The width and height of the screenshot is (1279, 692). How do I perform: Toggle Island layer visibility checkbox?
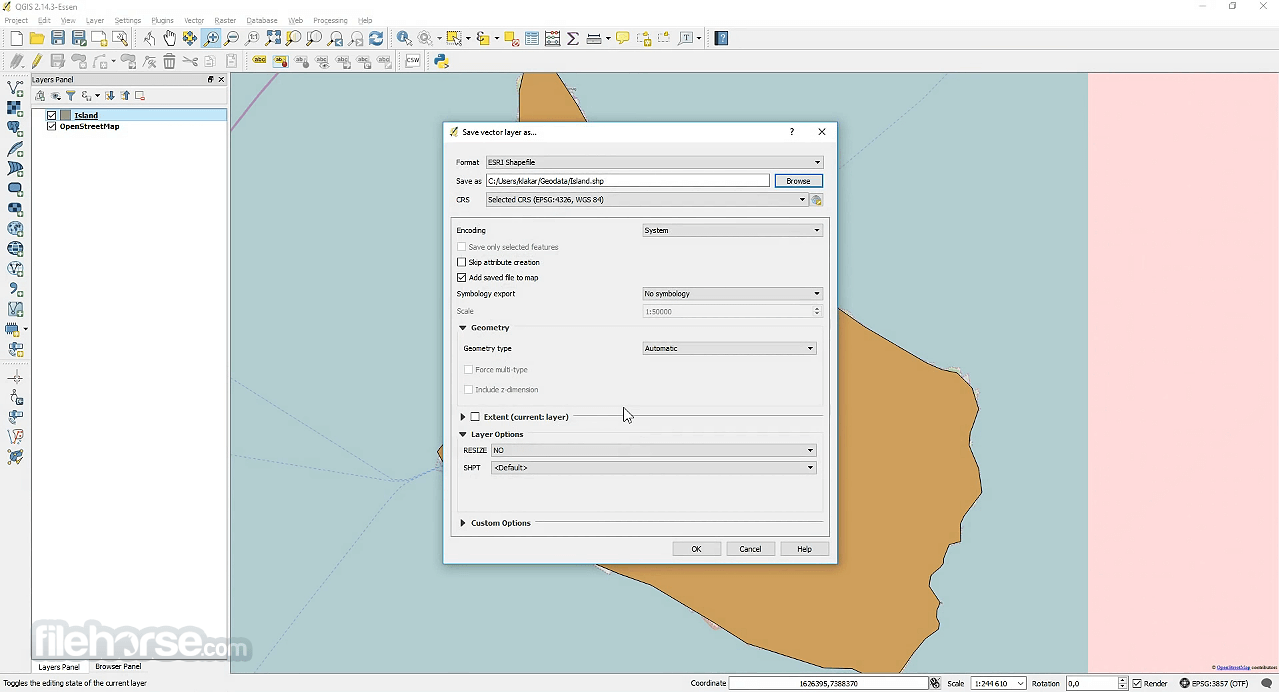coord(52,115)
